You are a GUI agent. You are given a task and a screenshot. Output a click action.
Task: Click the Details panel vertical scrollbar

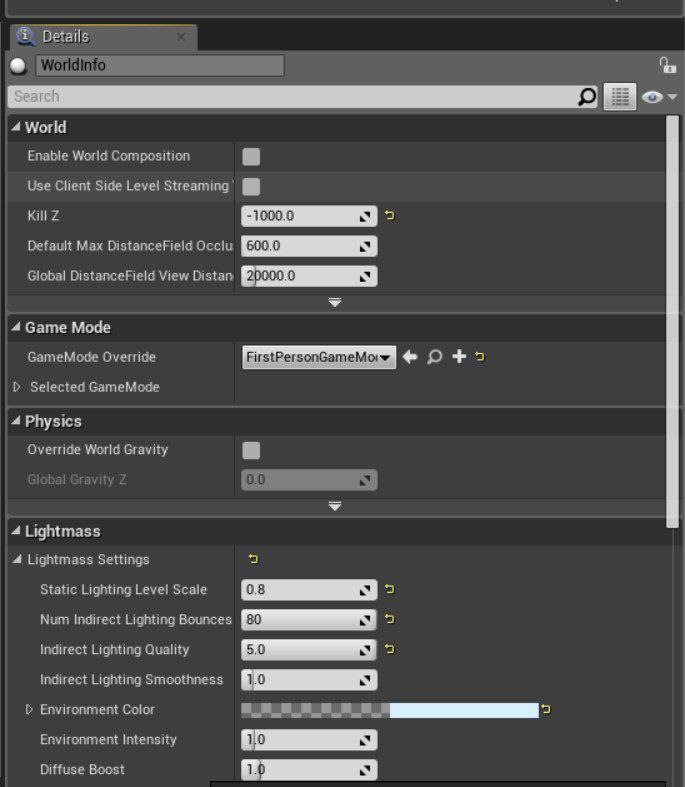click(672, 321)
